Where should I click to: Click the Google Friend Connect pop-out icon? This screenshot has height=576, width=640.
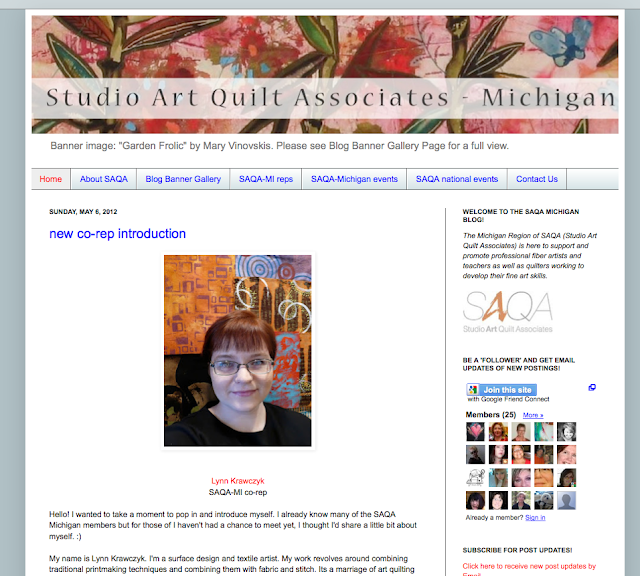(592, 387)
